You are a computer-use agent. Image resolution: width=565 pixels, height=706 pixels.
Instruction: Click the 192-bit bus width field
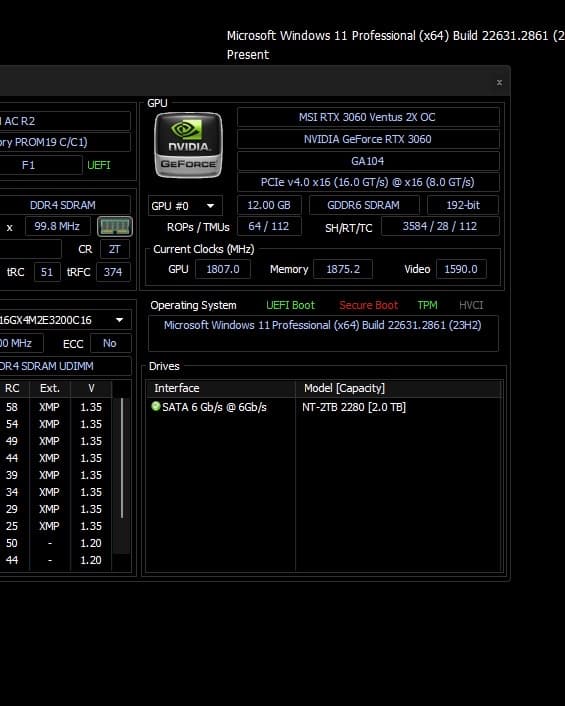pyautogui.click(x=462, y=205)
